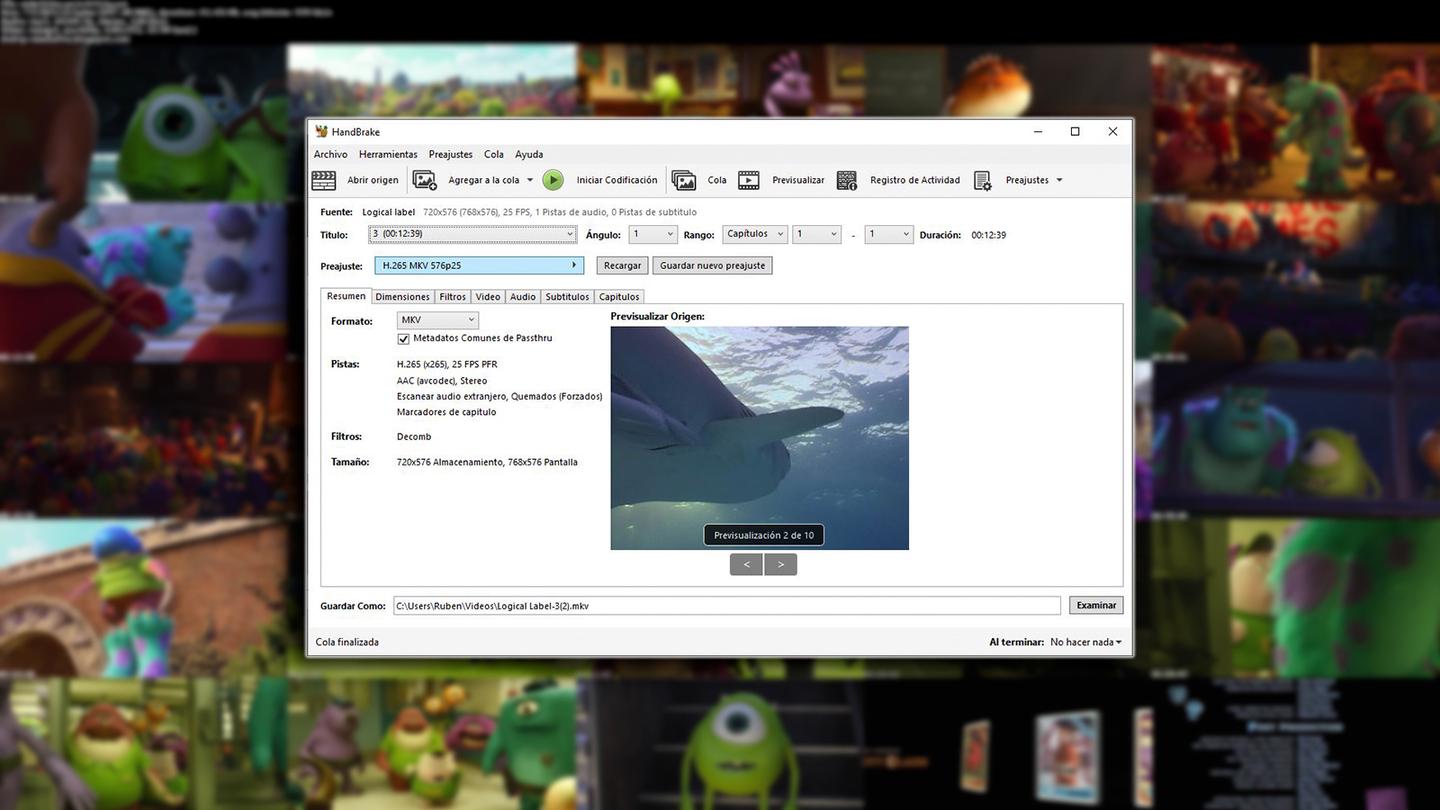Click the Agregar a la cola icon
The height and width of the screenshot is (810, 1440).
pos(425,181)
